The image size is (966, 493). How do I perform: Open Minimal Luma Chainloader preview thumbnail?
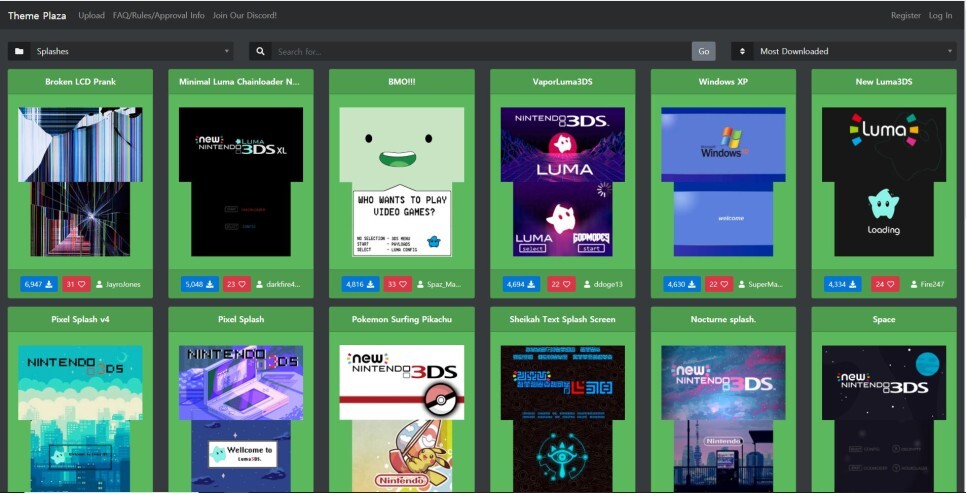pos(241,182)
